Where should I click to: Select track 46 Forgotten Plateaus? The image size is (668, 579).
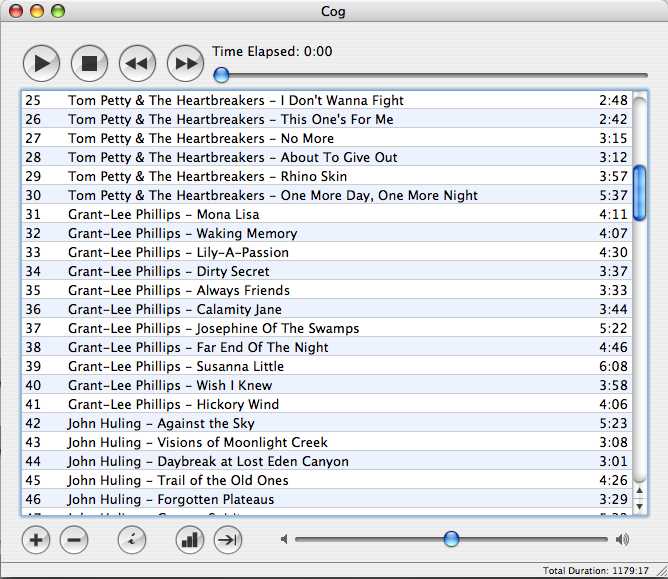pyautogui.click(x=327, y=499)
